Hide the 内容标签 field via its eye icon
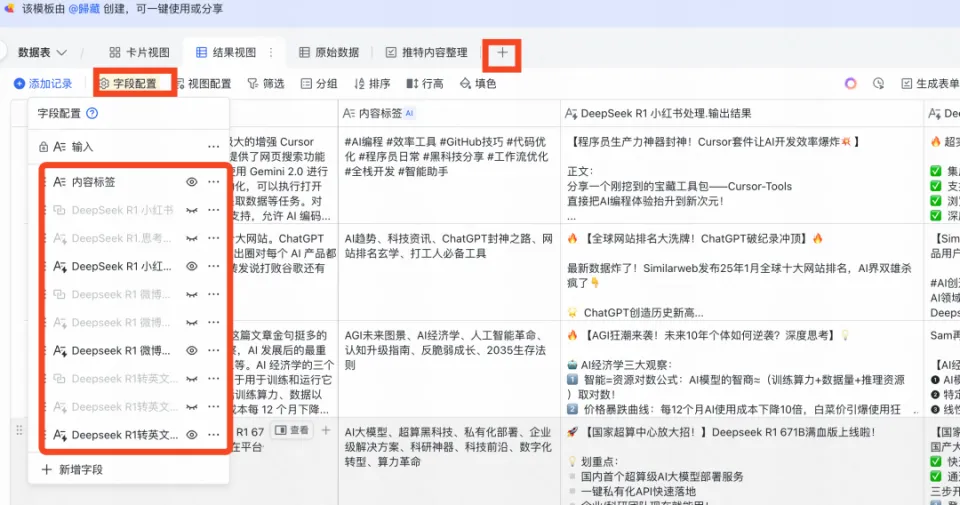Viewport: 960px width, 505px height. point(192,182)
